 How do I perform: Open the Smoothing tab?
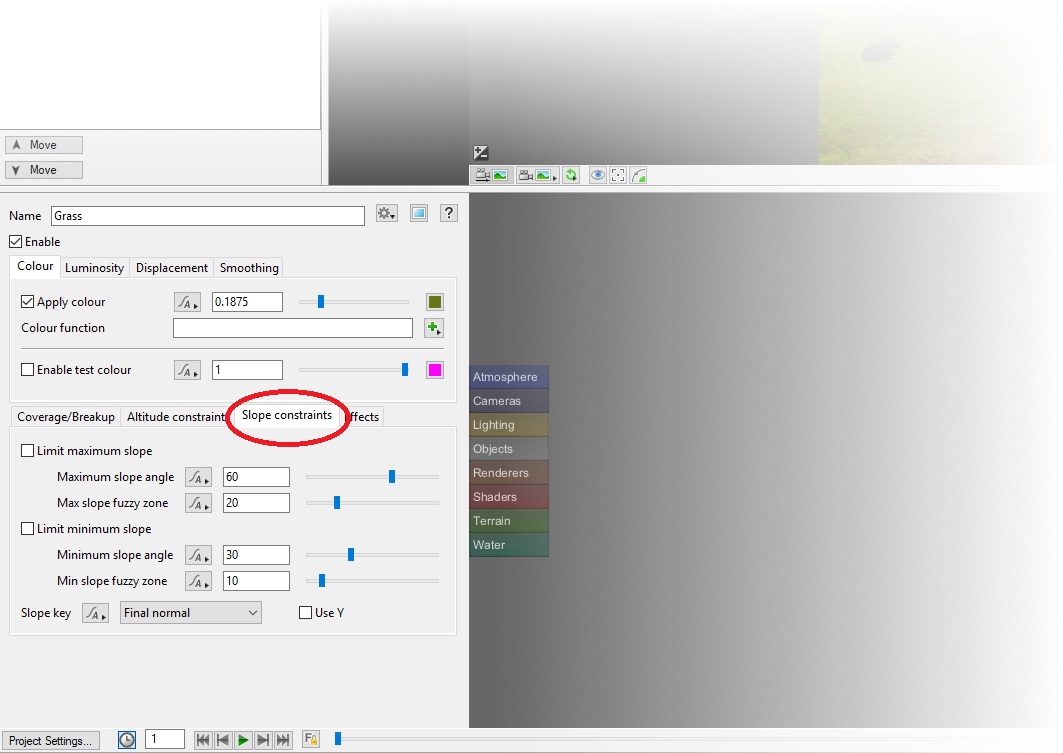249,268
